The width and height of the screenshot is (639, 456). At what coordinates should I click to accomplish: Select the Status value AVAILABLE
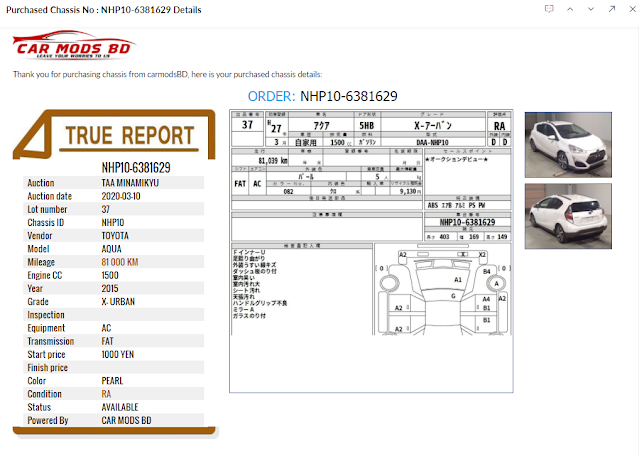(x=120, y=407)
